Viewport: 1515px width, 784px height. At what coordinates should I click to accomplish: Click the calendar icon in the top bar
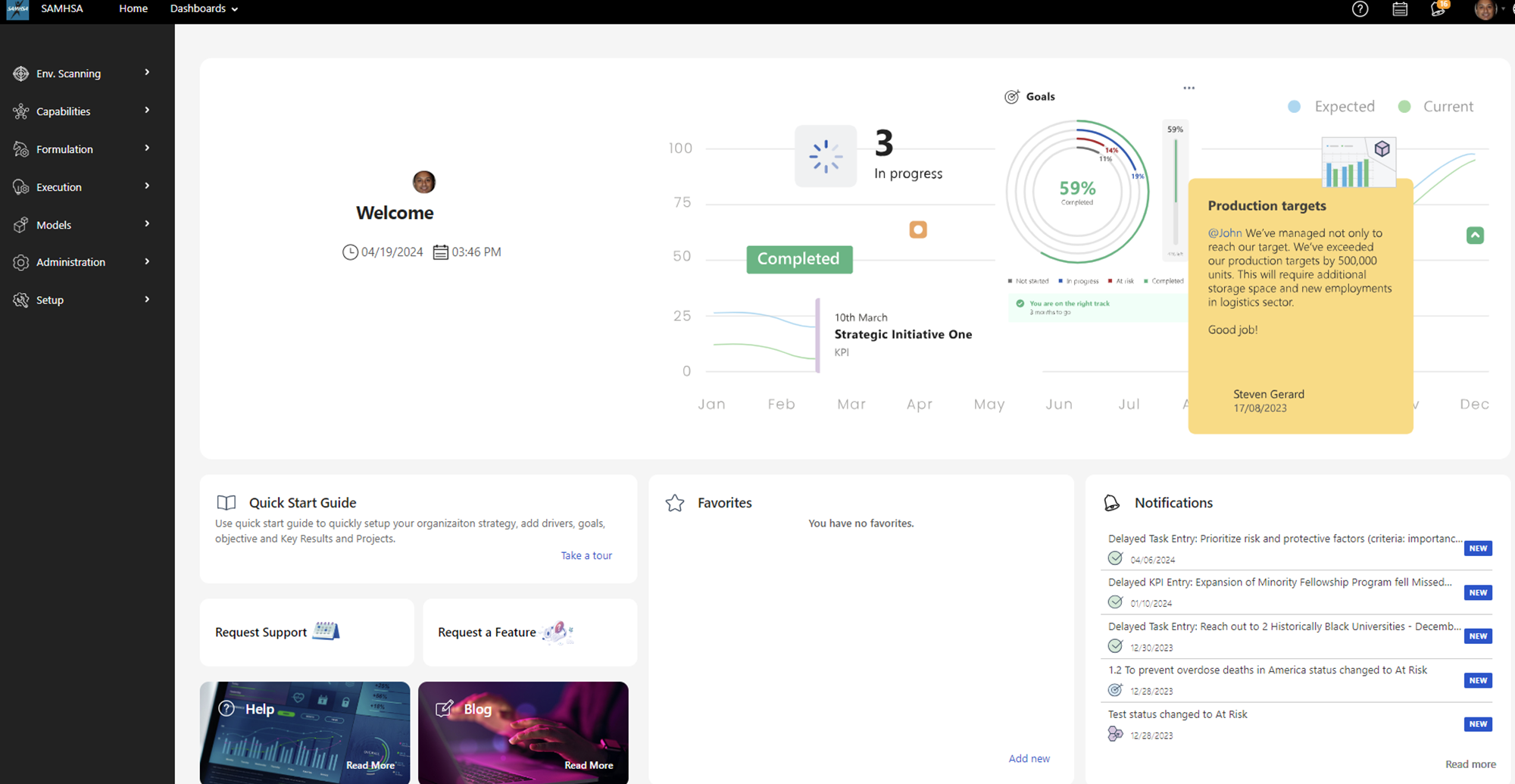1399,9
